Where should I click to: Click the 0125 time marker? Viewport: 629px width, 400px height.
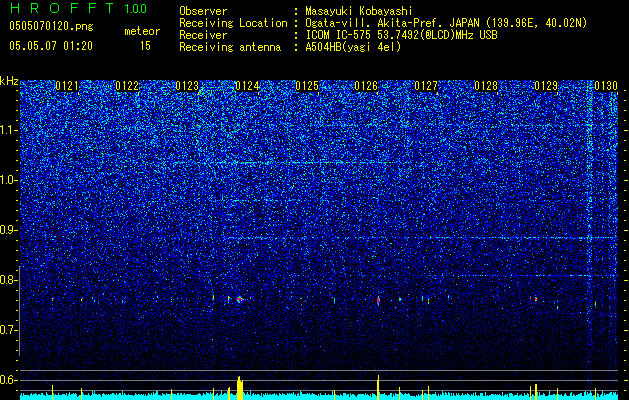click(306, 86)
